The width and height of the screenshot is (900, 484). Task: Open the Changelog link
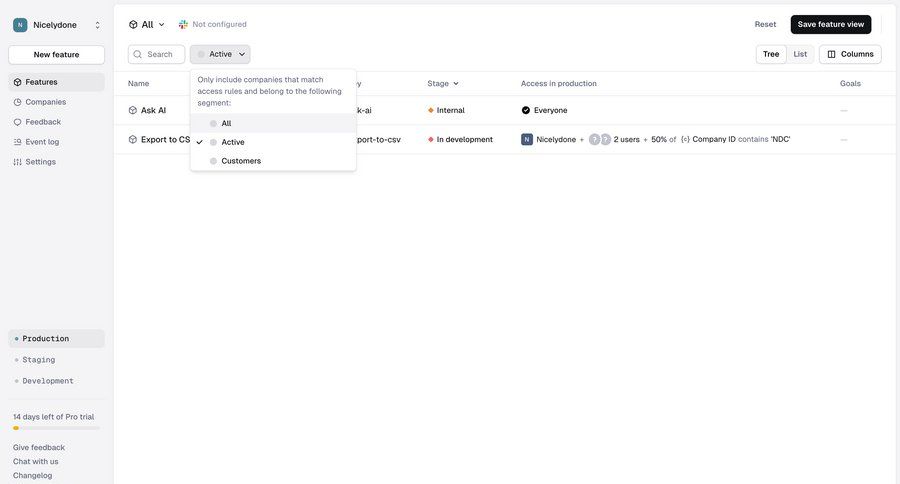point(32,475)
